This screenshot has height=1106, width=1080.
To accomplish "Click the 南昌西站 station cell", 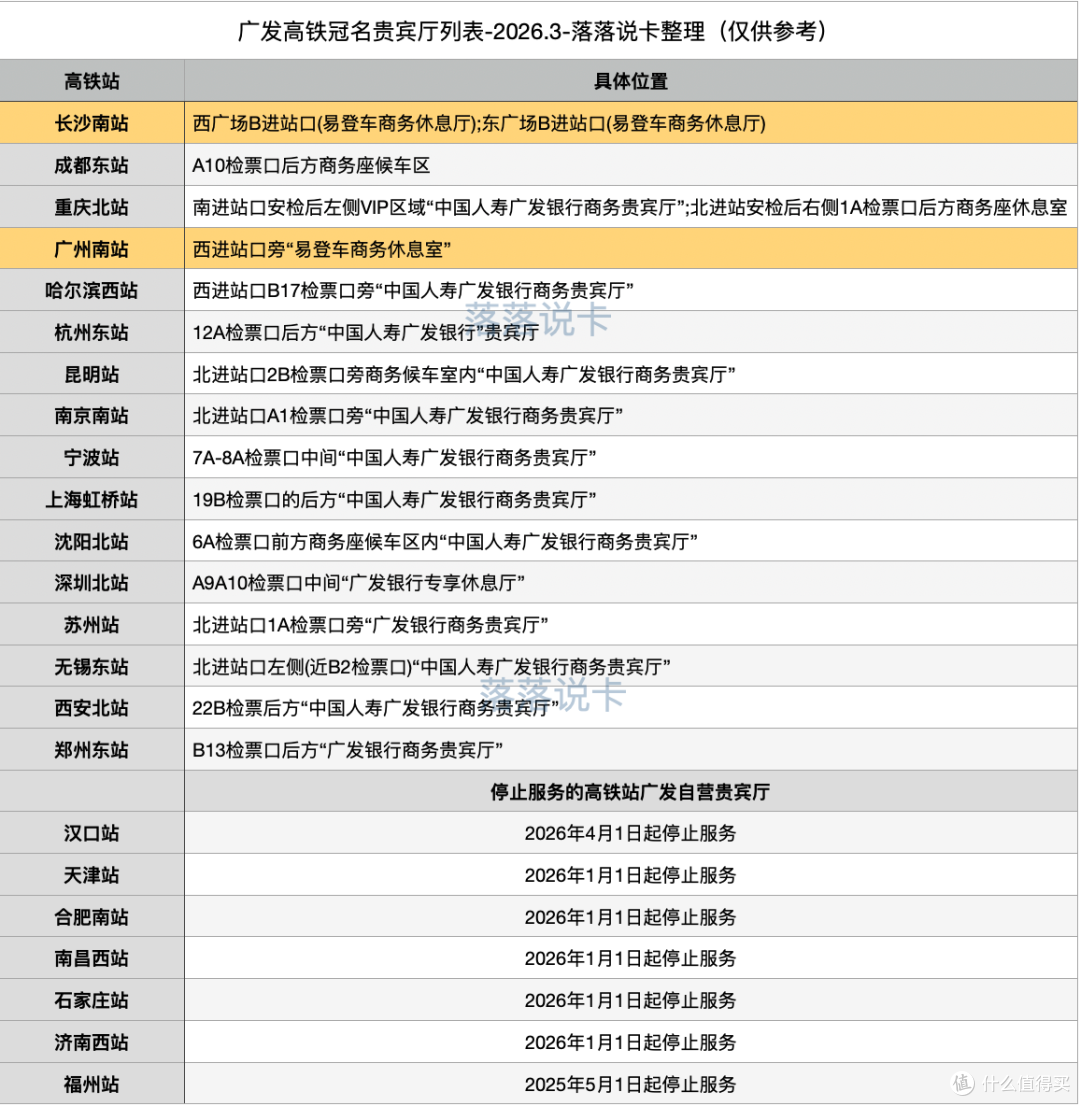I will point(92,959).
